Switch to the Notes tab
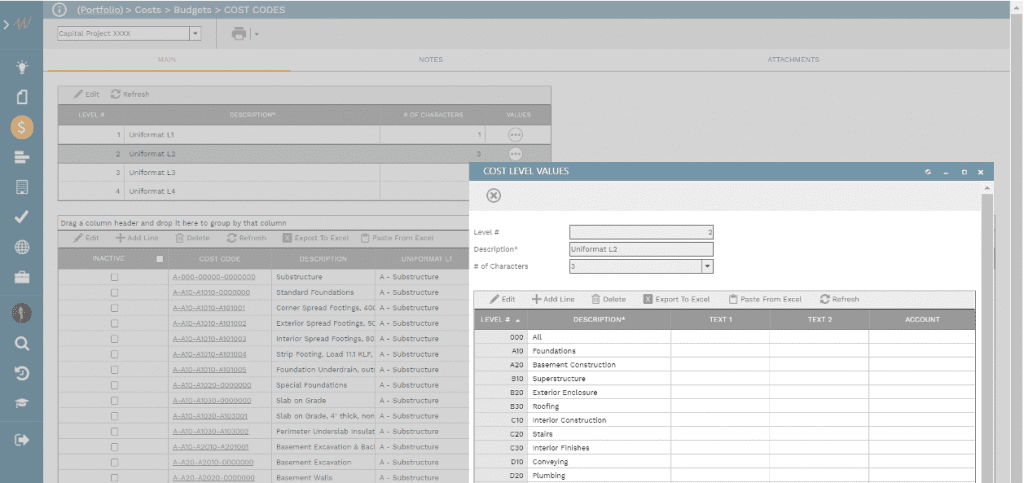 (x=430, y=60)
